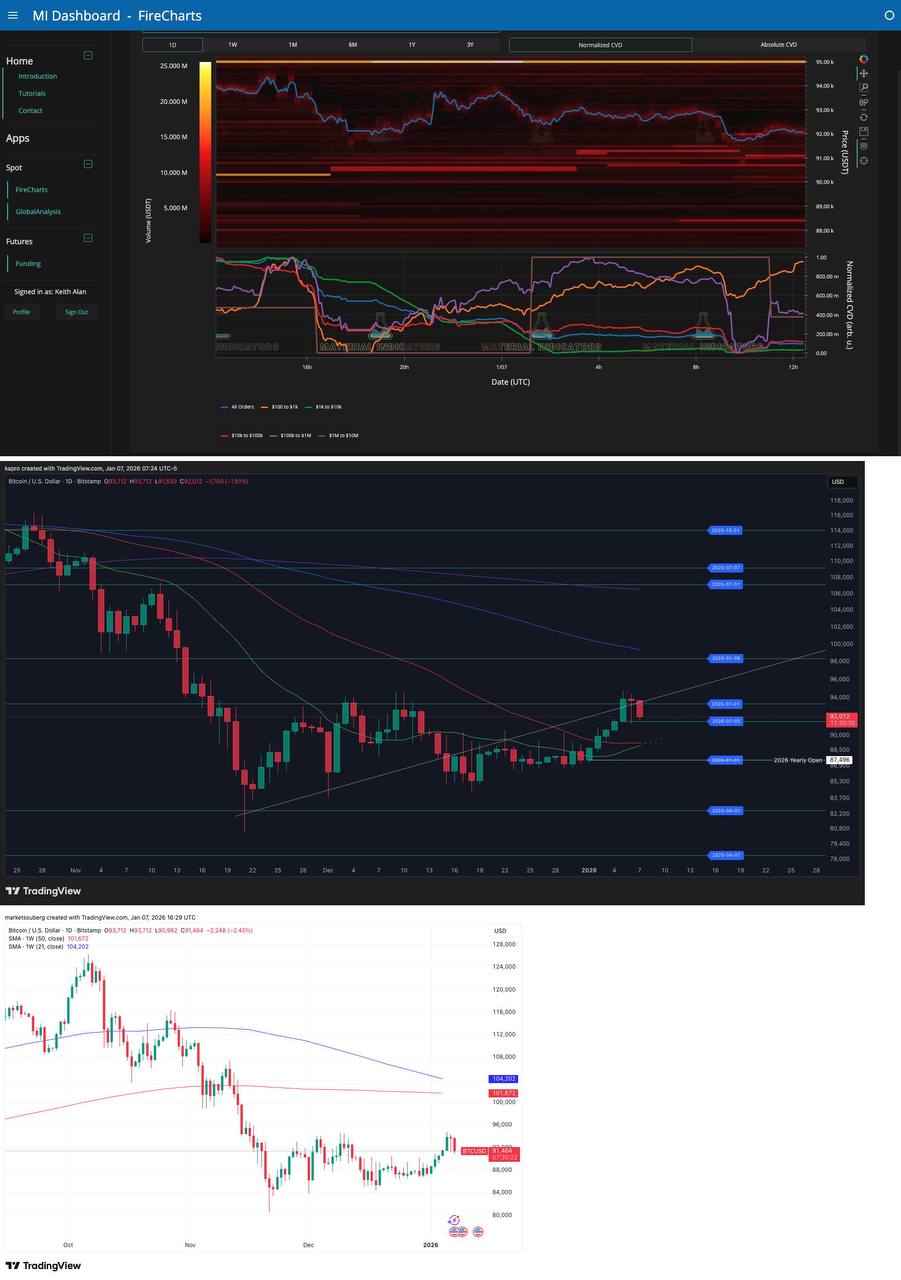
Task: Click the volume heatmap color bar
Action: click(x=205, y=152)
